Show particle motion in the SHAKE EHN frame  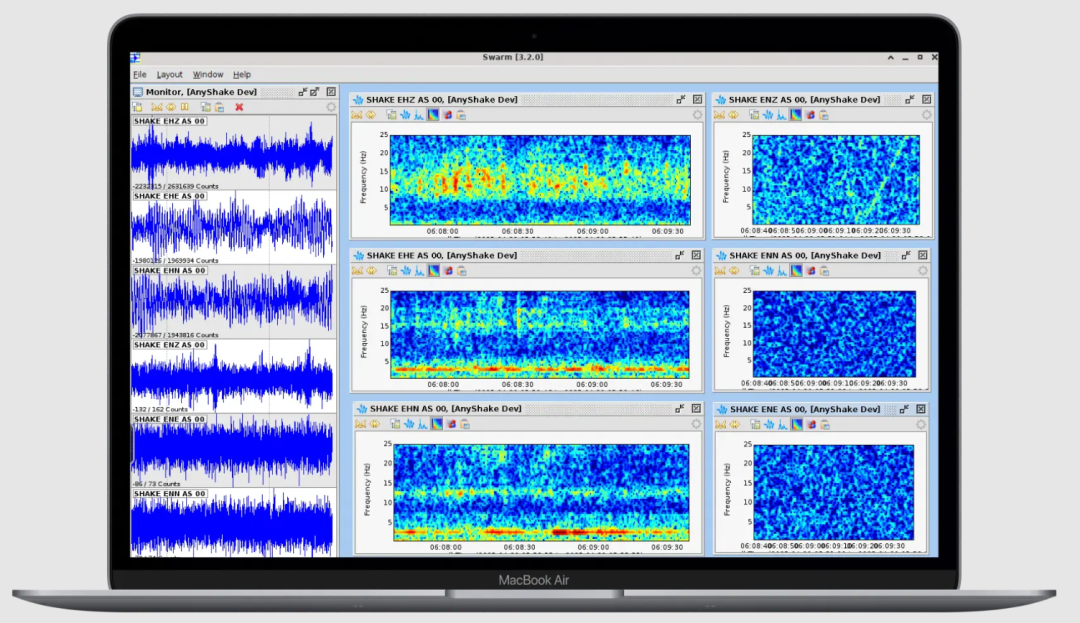[x=451, y=424]
